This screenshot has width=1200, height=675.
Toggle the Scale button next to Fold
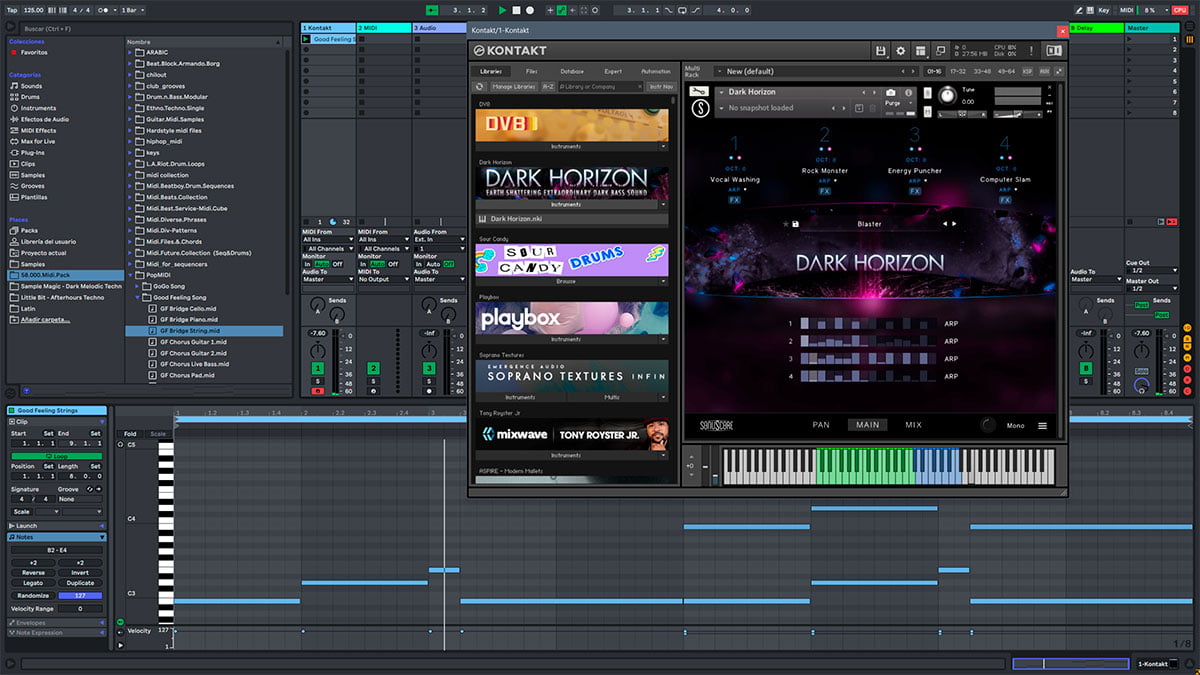(158, 434)
